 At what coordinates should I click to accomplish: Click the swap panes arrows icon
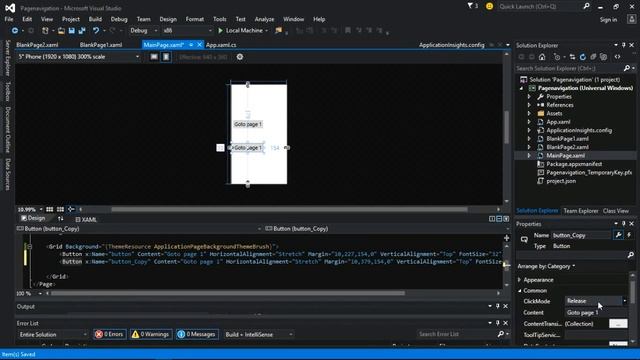[x=61, y=219]
